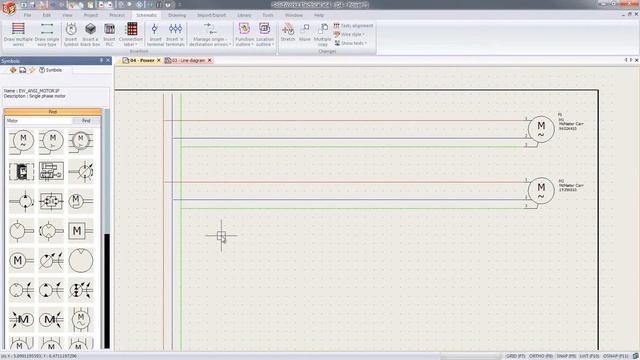Select M circle with two leads symbol
Screen dimensions: 640x360
click(x=22, y=260)
